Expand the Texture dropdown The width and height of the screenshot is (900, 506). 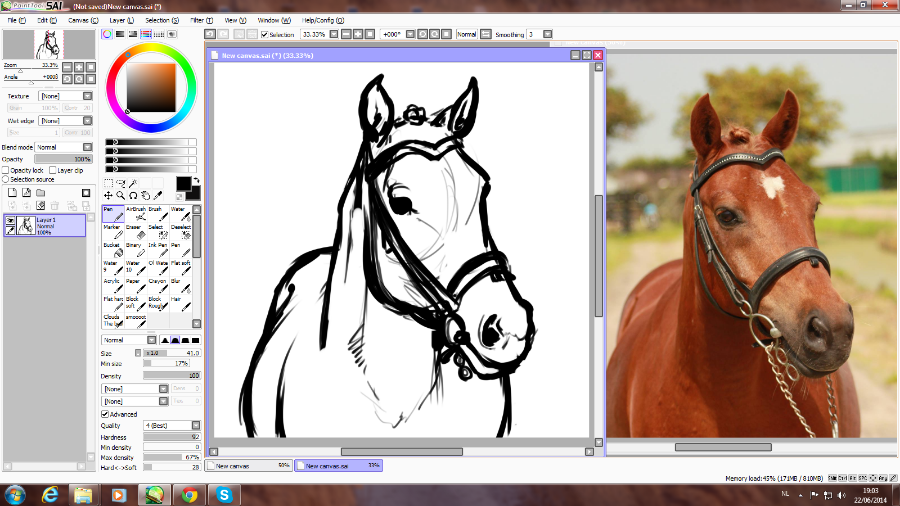(65, 96)
